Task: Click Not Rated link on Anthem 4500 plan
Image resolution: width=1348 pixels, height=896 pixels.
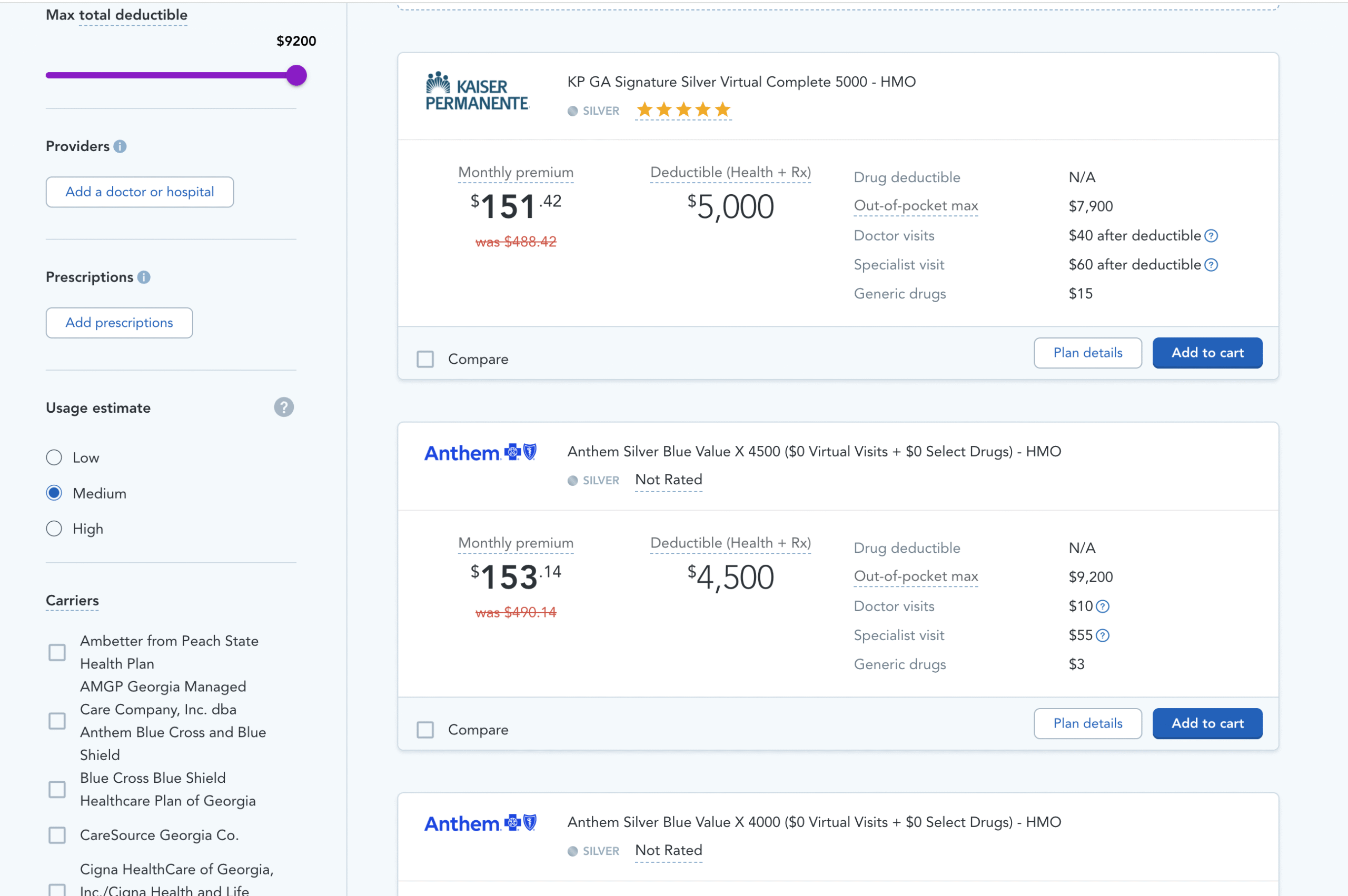Action: tap(668, 480)
